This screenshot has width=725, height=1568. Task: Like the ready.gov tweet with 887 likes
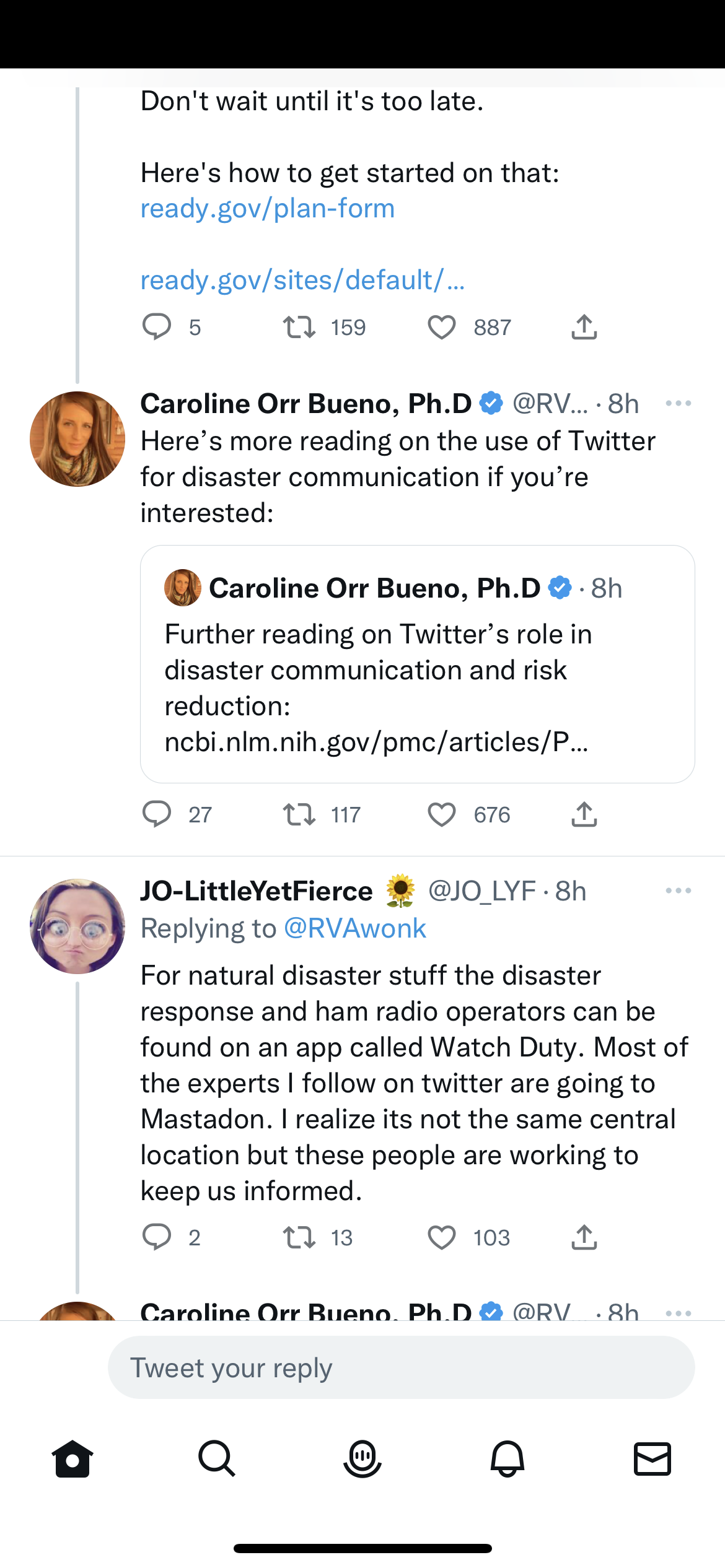click(x=442, y=328)
